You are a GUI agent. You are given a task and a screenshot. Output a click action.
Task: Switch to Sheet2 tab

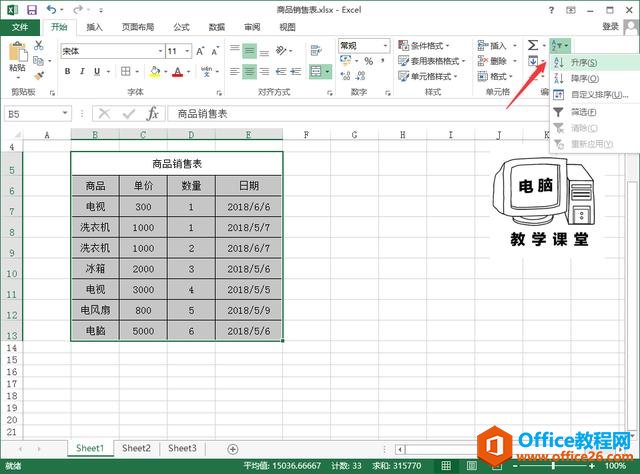pyautogui.click(x=136, y=448)
